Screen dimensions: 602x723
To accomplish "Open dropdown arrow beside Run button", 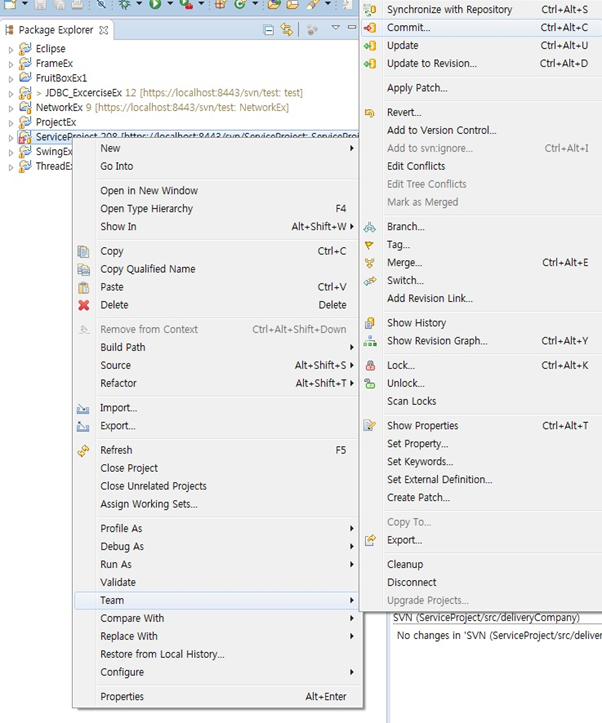I will (x=170, y=4).
